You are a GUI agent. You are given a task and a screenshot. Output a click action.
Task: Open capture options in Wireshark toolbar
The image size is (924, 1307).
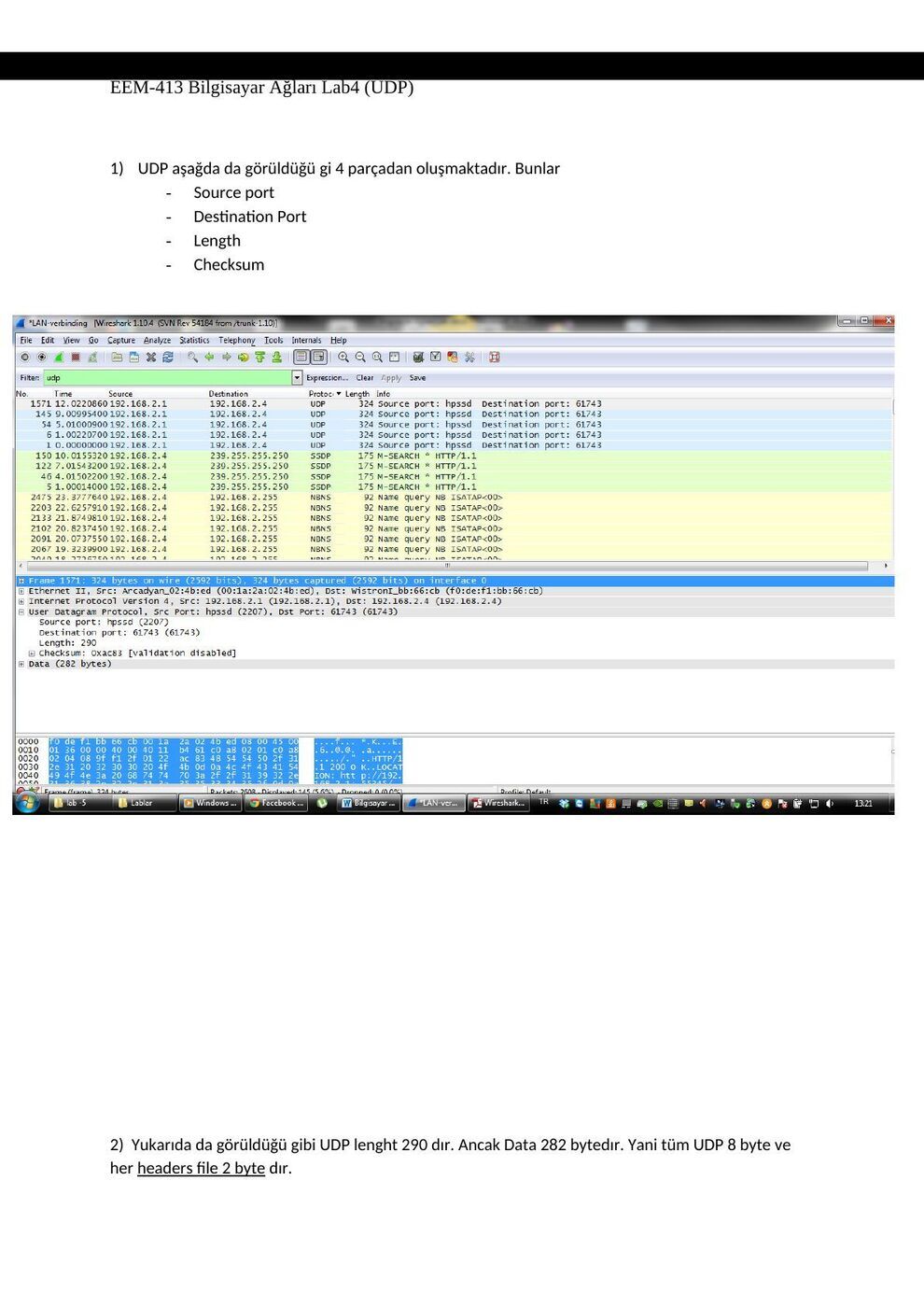point(41,358)
